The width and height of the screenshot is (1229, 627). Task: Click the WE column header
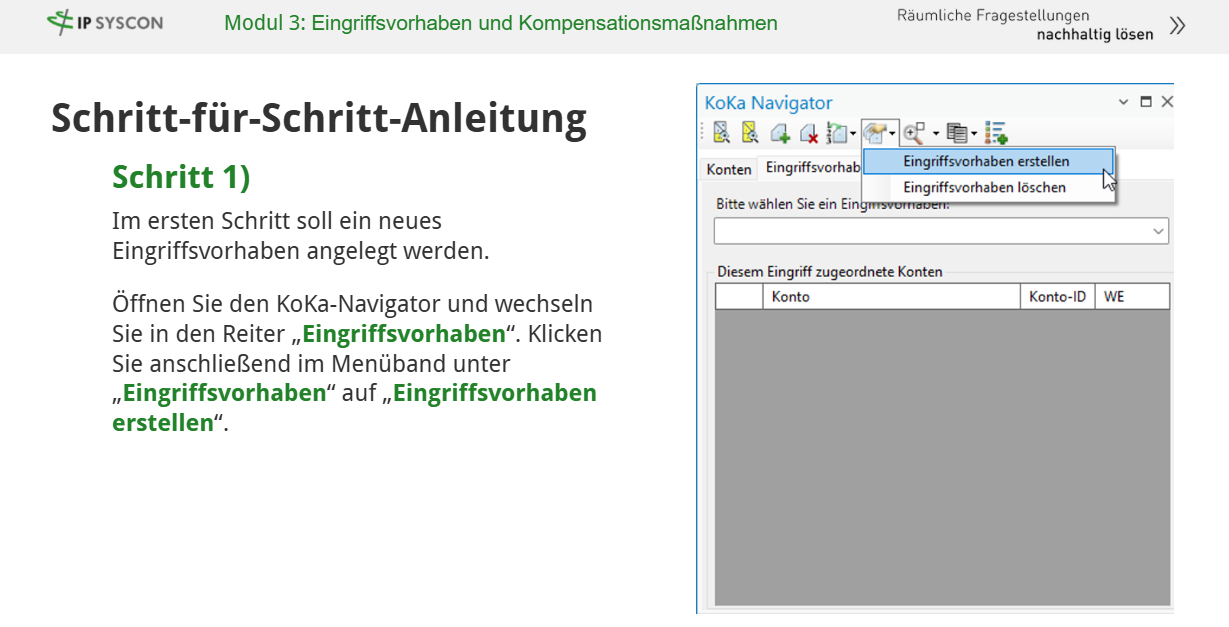tap(1132, 297)
